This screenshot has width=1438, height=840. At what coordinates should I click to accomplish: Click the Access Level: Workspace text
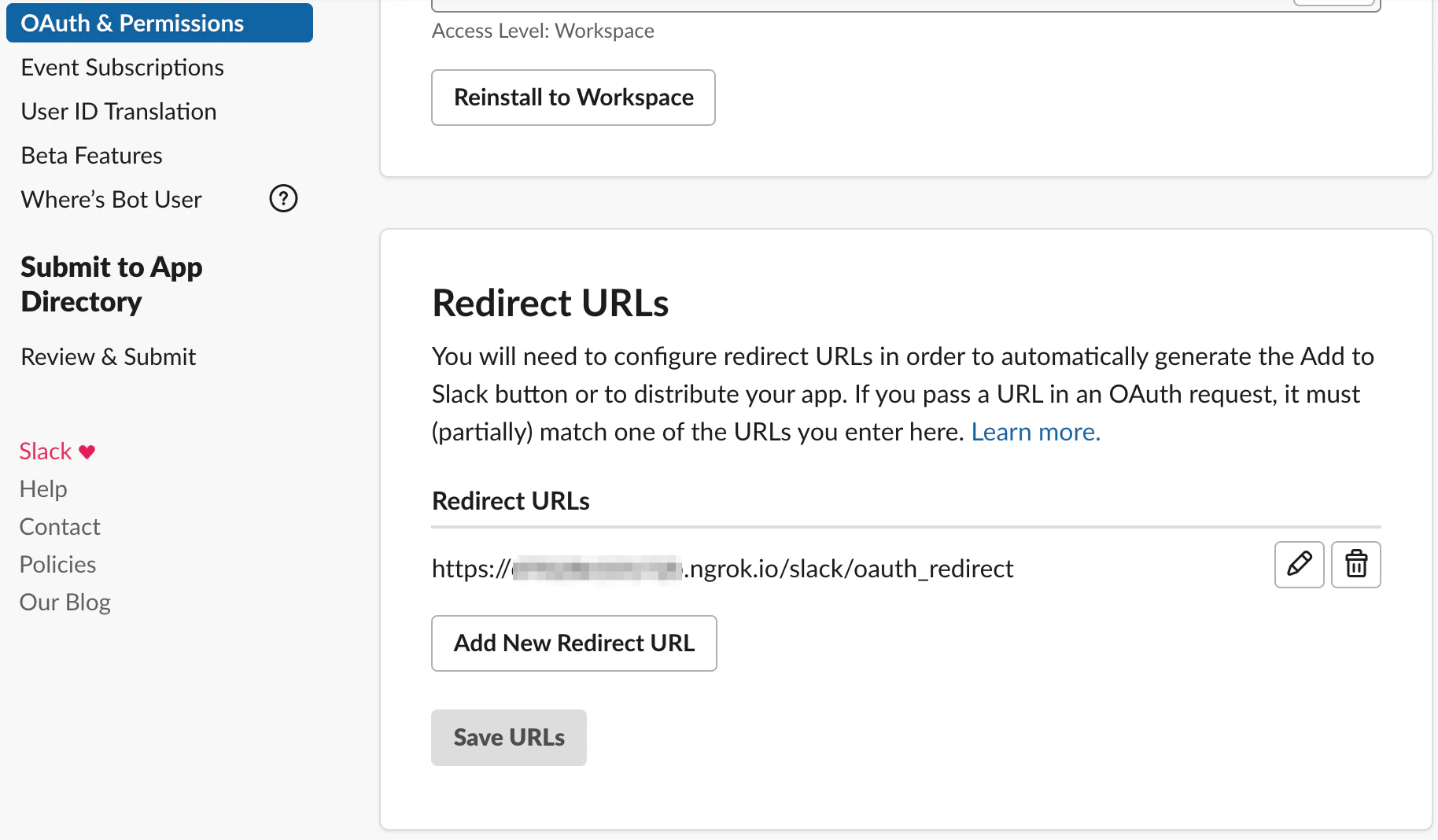(x=543, y=31)
